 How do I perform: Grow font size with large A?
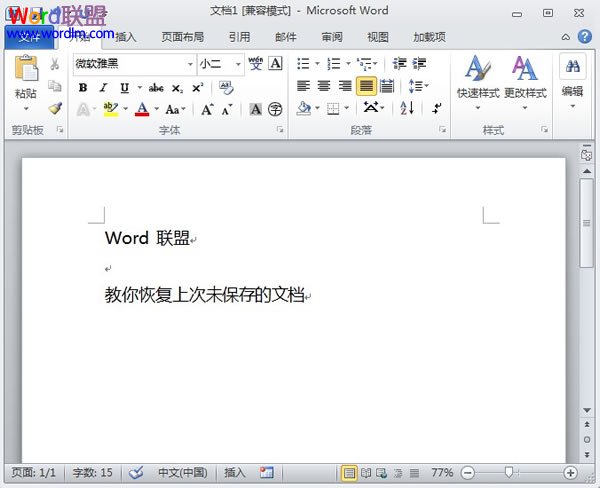tap(207, 109)
